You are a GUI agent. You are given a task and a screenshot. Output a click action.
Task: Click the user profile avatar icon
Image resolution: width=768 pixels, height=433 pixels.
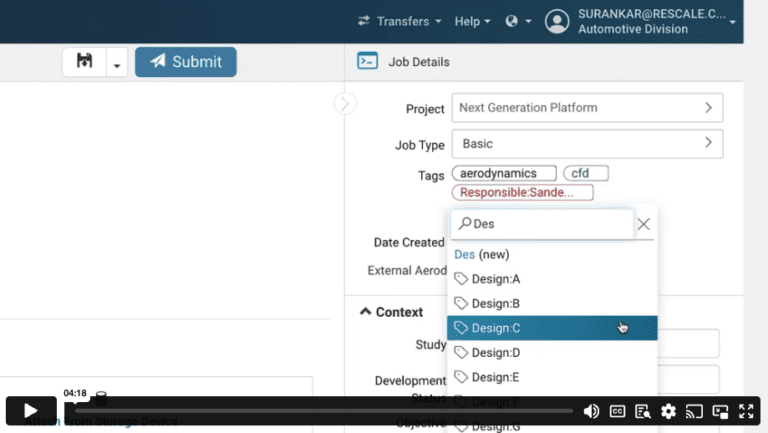557,21
